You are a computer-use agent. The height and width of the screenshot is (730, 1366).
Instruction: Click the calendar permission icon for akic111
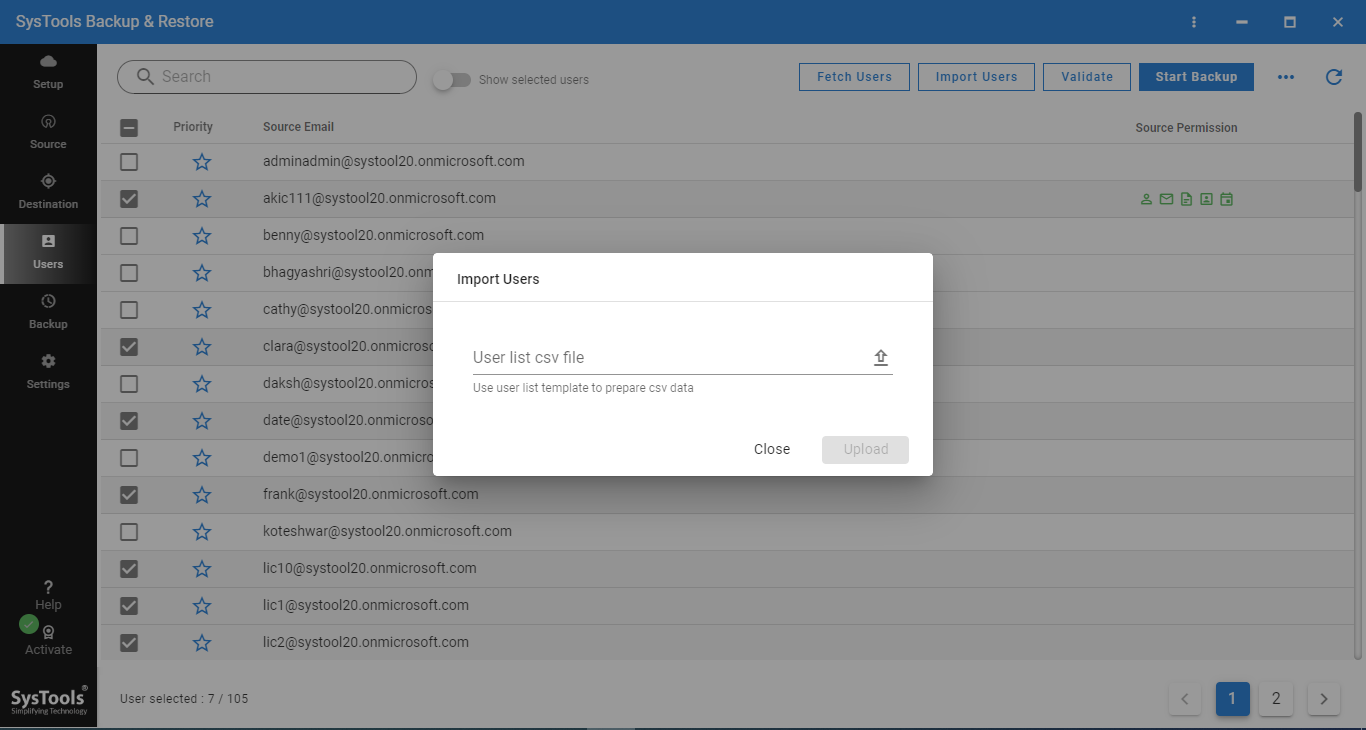pyautogui.click(x=1227, y=199)
